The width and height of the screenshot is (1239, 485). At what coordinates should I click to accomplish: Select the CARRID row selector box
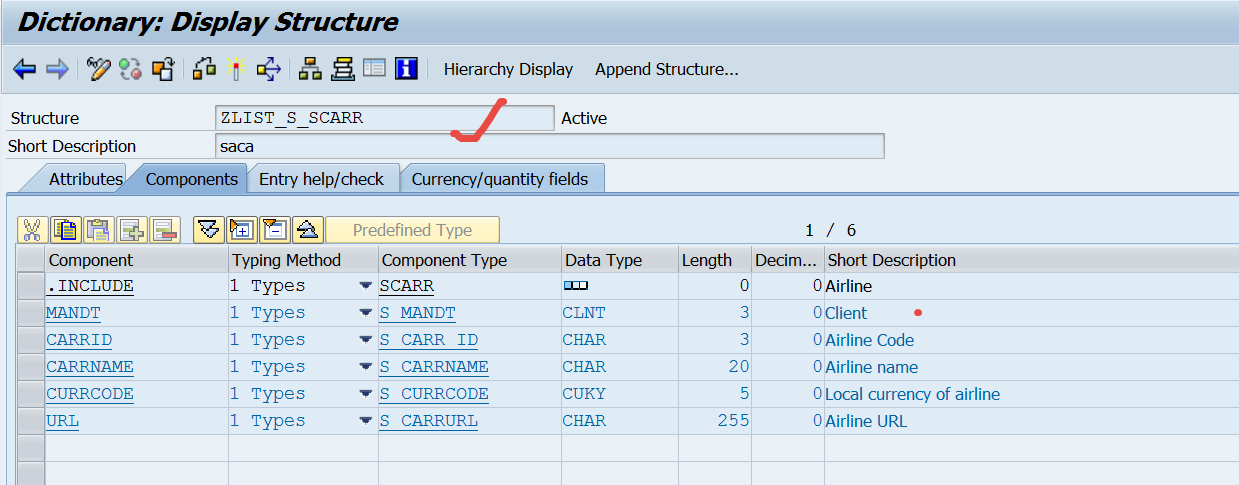click(x=31, y=340)
